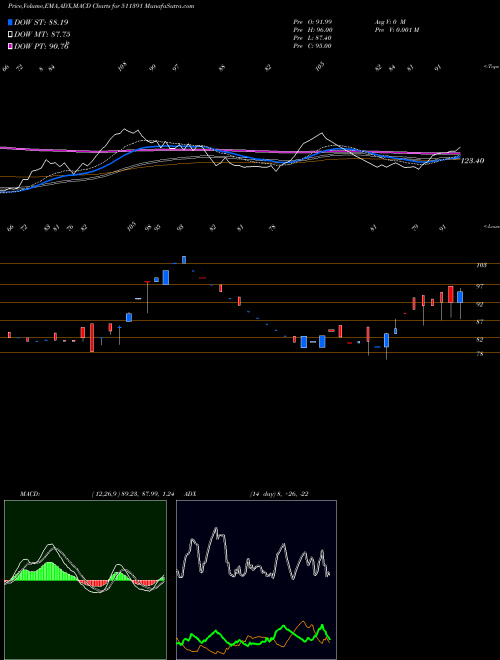Click the blue DOW ST legend swatch
The image size is (500, 660).
click(x=11, y=22)
